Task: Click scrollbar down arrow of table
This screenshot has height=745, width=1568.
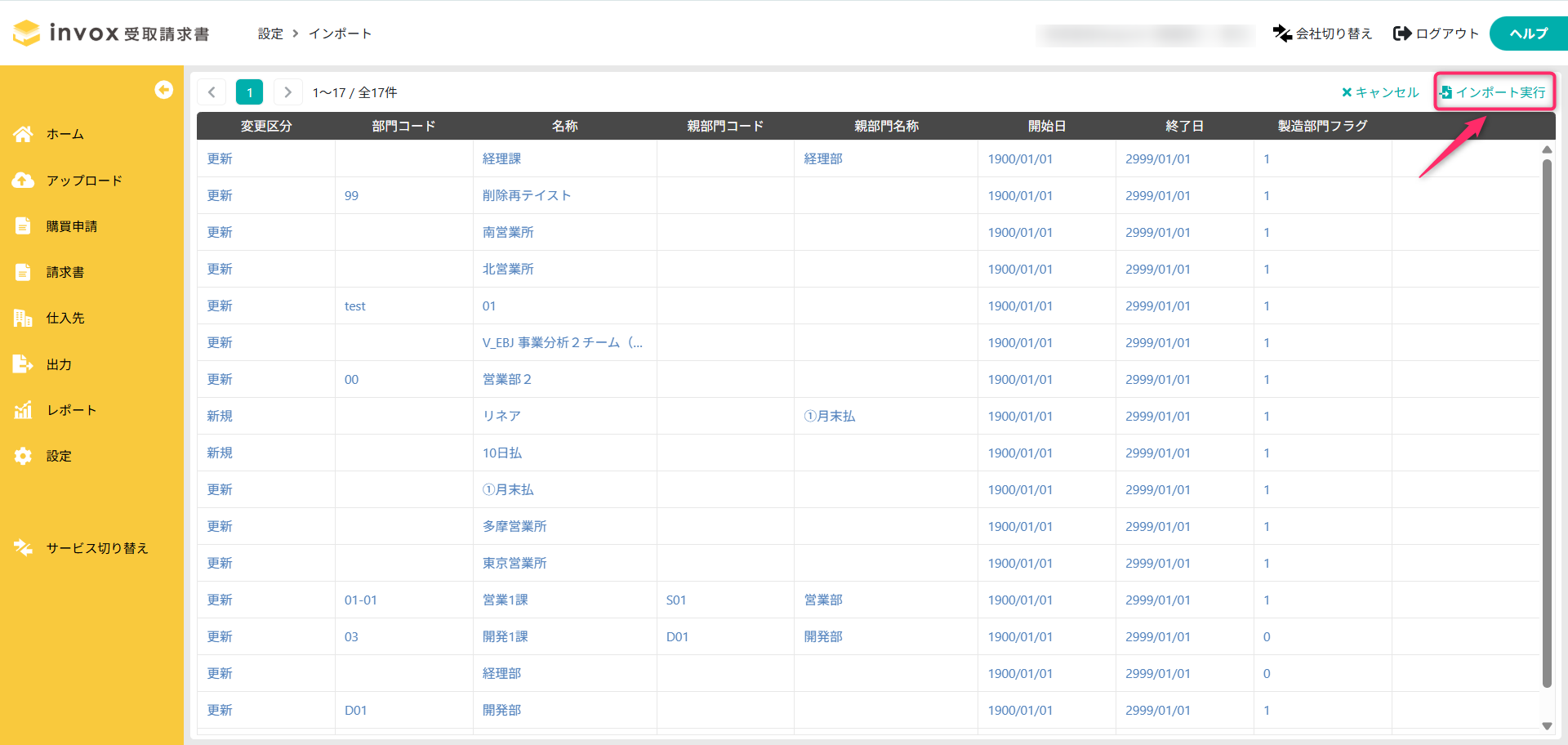Action: pos(1547,725)
